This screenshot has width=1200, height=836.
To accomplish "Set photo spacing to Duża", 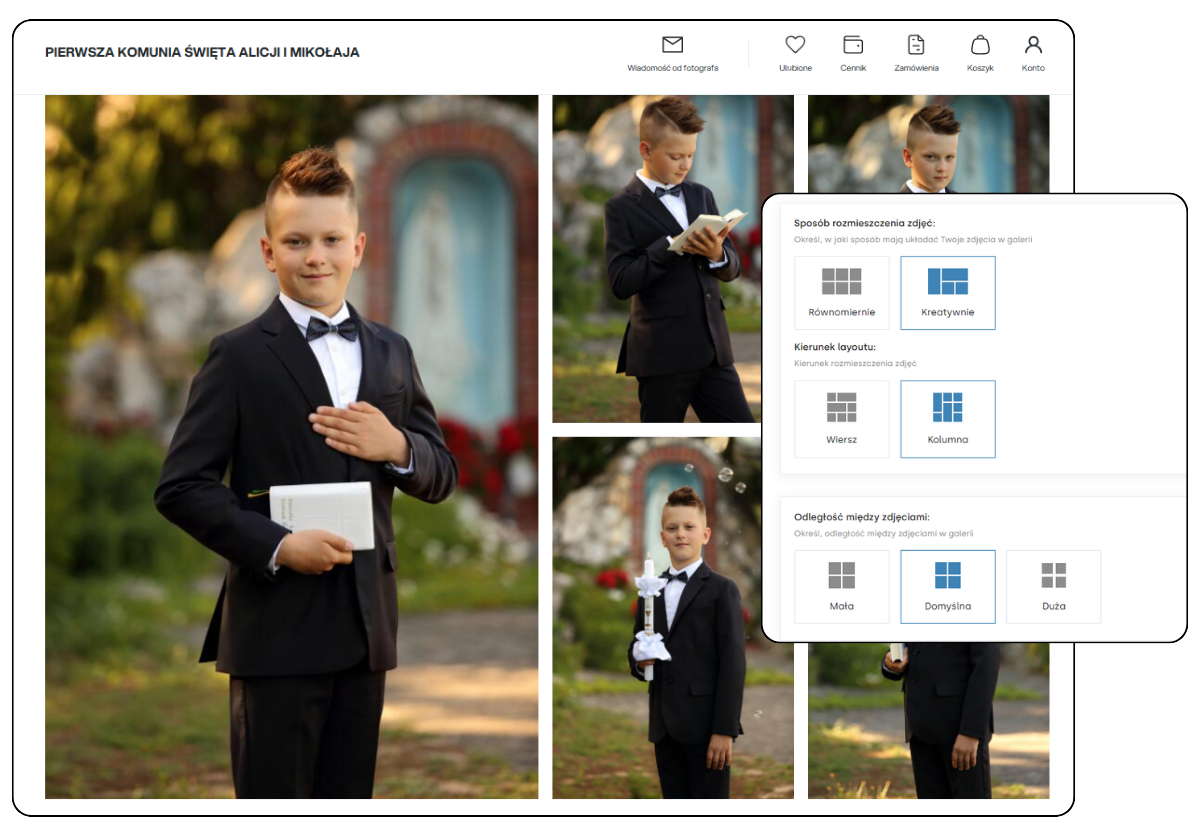I will 1053,586.
